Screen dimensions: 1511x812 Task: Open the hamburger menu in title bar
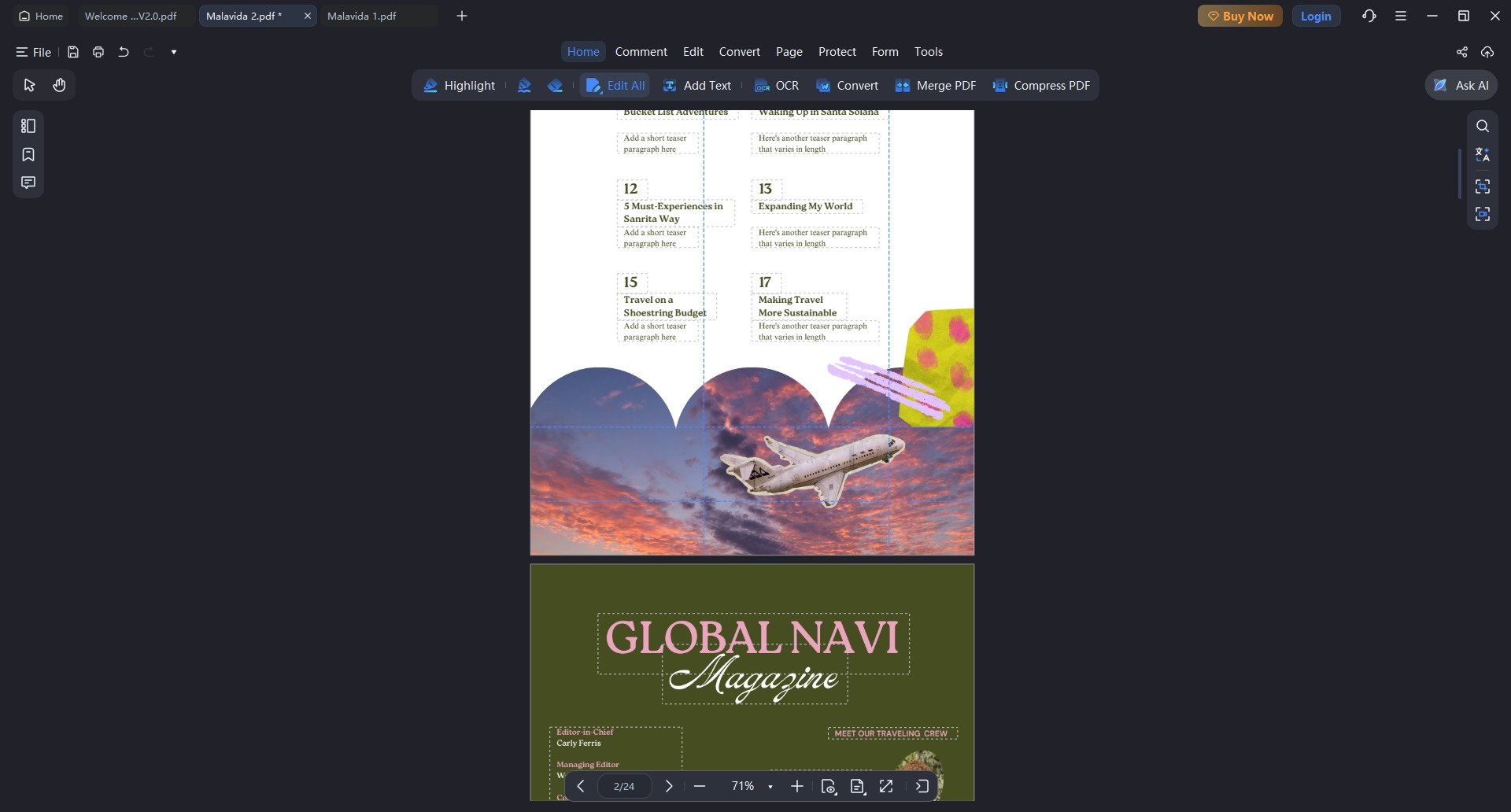tap(1401, 16)
